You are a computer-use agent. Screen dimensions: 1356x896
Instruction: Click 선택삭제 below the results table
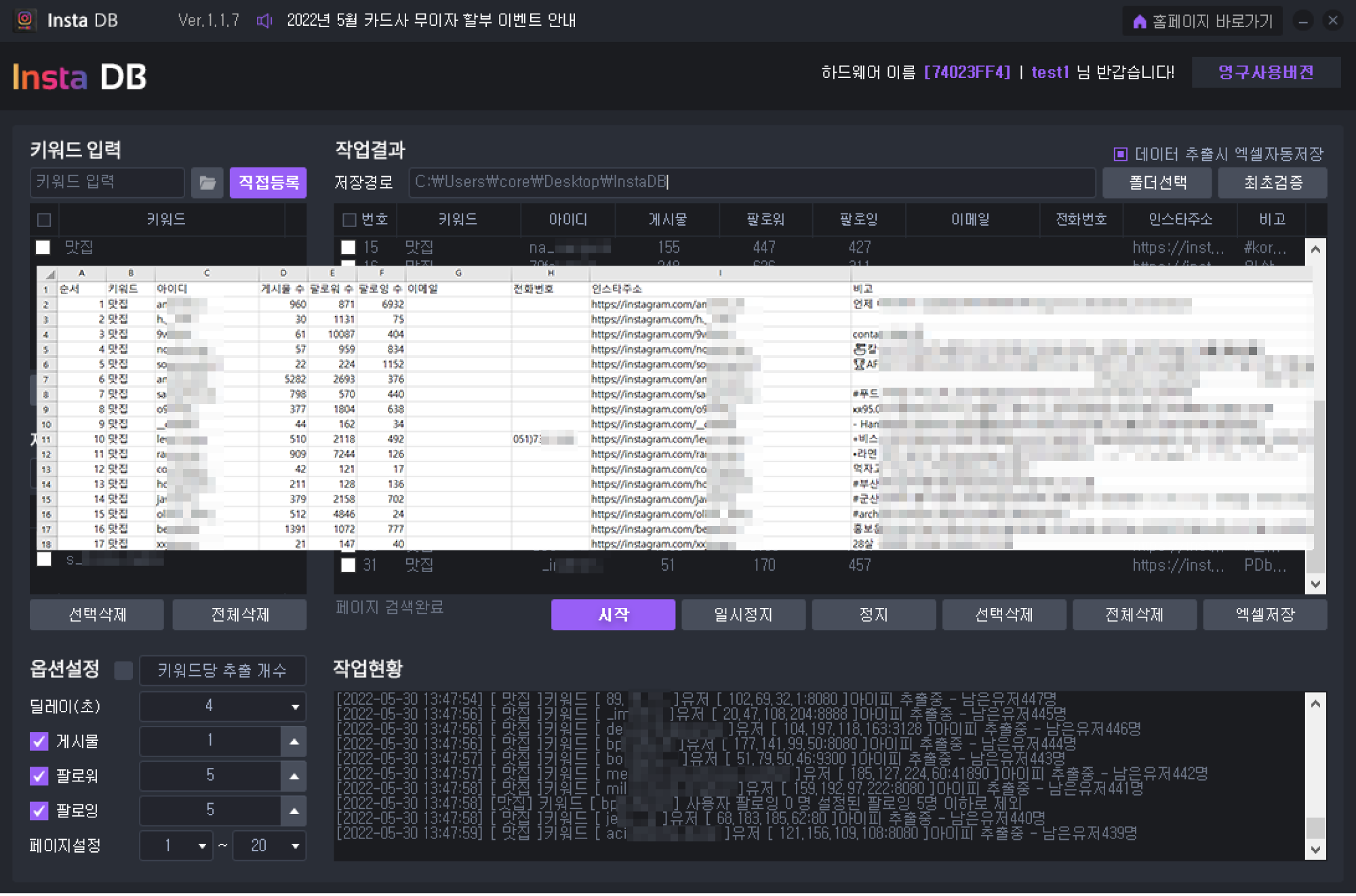coord(1004,615)
